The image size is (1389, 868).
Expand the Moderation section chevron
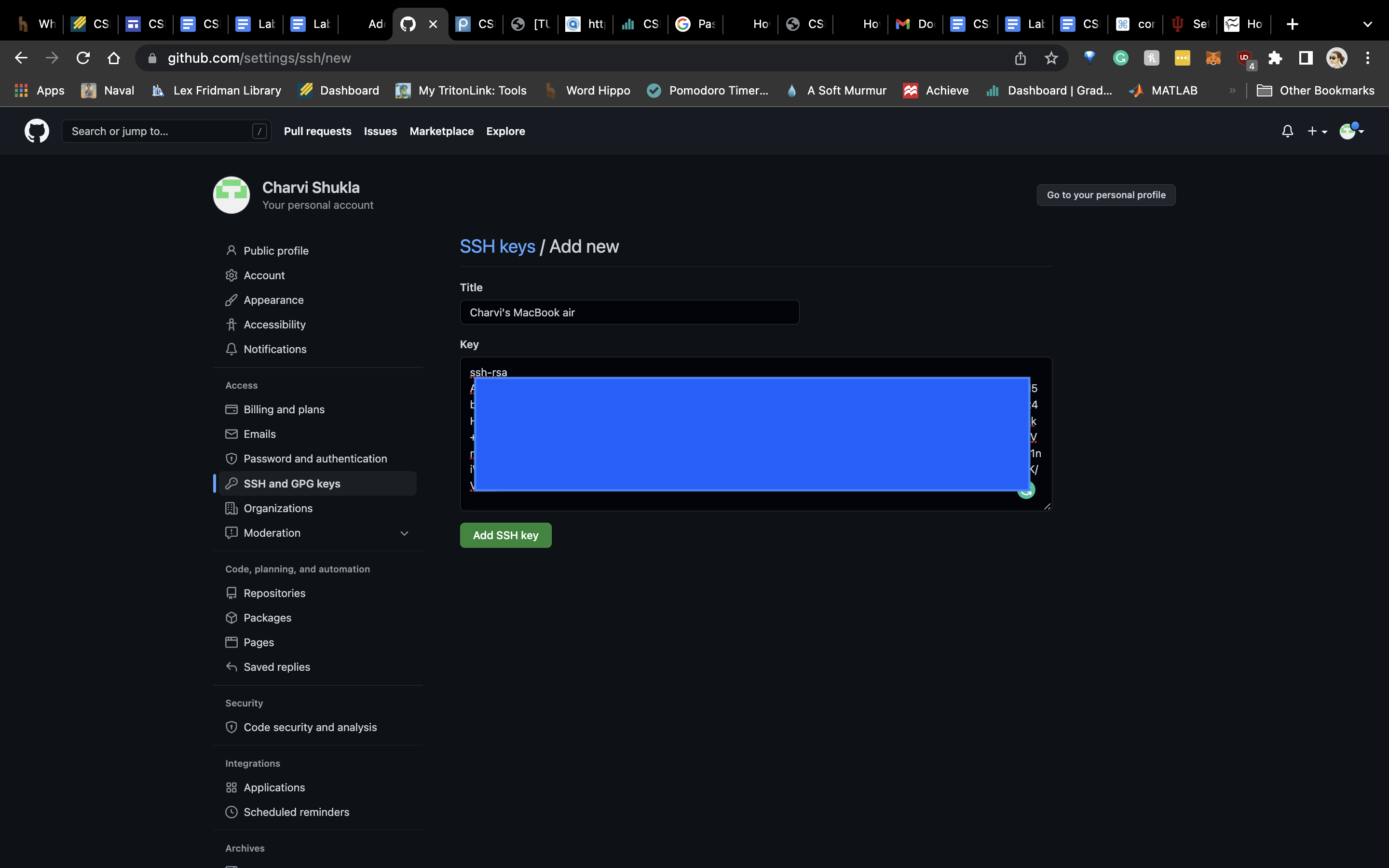404,533
